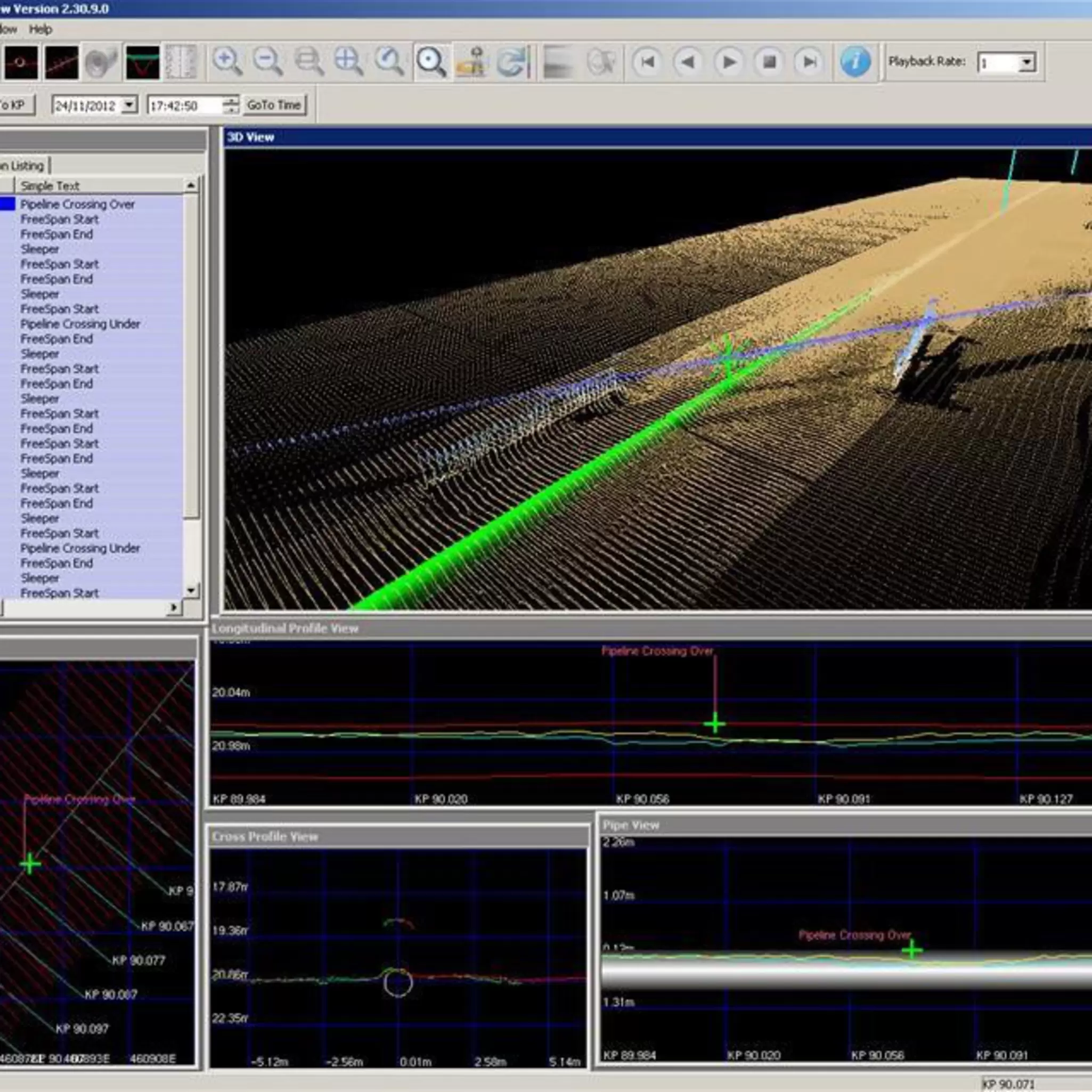The height and width of the screenshot is (1092, 1092).
Task: Click Pipeline Crossing Over marker in Pipe View
Action: [912, 950]
